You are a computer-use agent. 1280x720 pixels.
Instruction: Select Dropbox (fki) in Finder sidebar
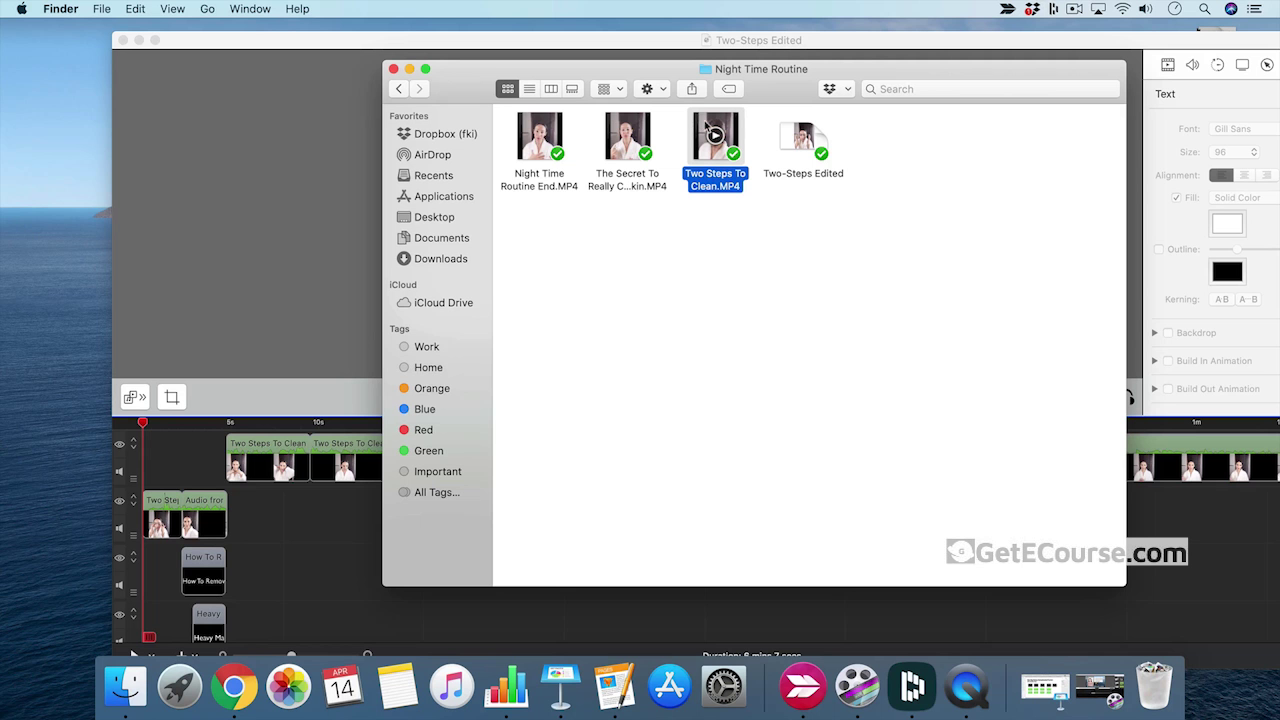click(437, 134)
